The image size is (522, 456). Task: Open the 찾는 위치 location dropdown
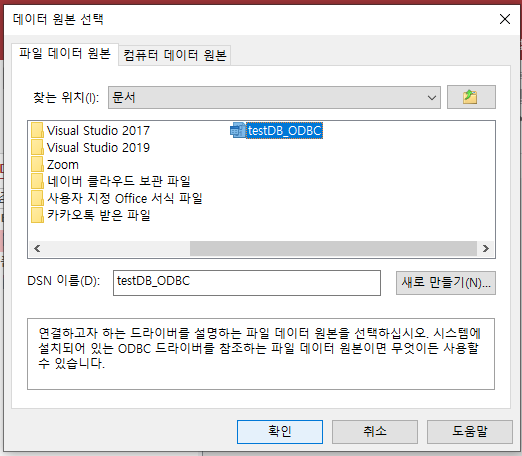274,97
